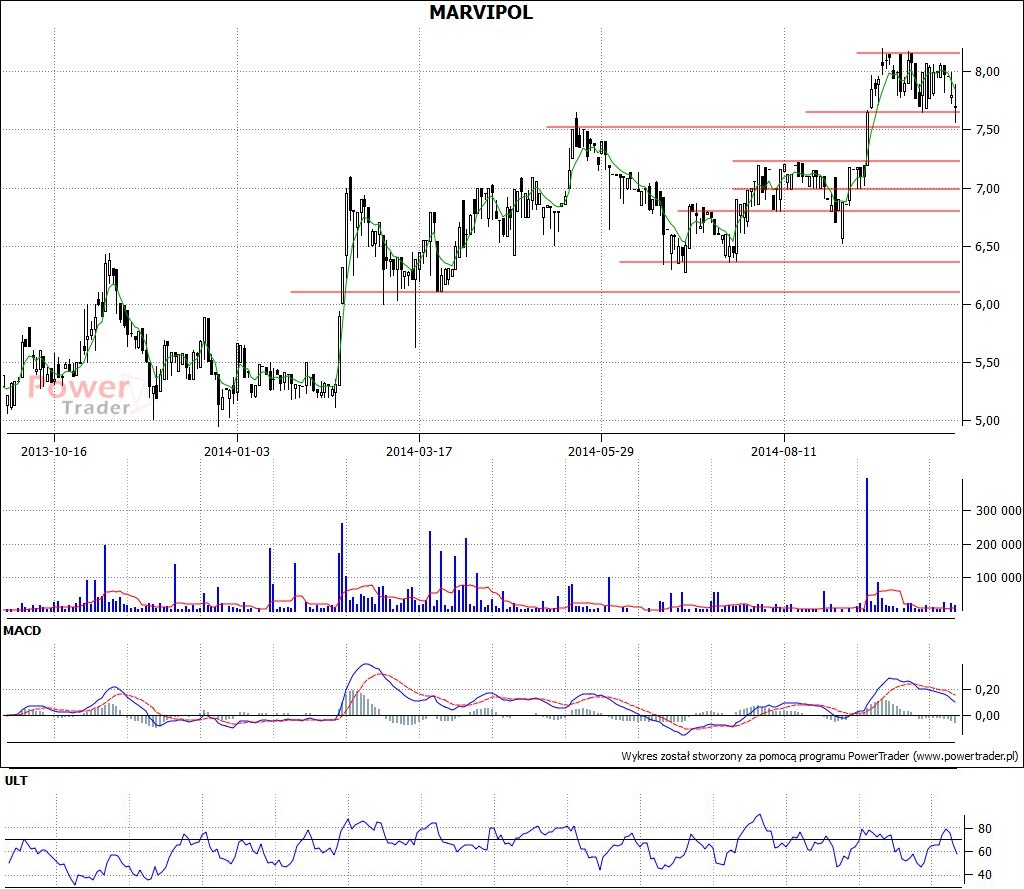Click the 2013-10-16 date label
Viewport: 1024px width, 889px height.
point(54,451)
